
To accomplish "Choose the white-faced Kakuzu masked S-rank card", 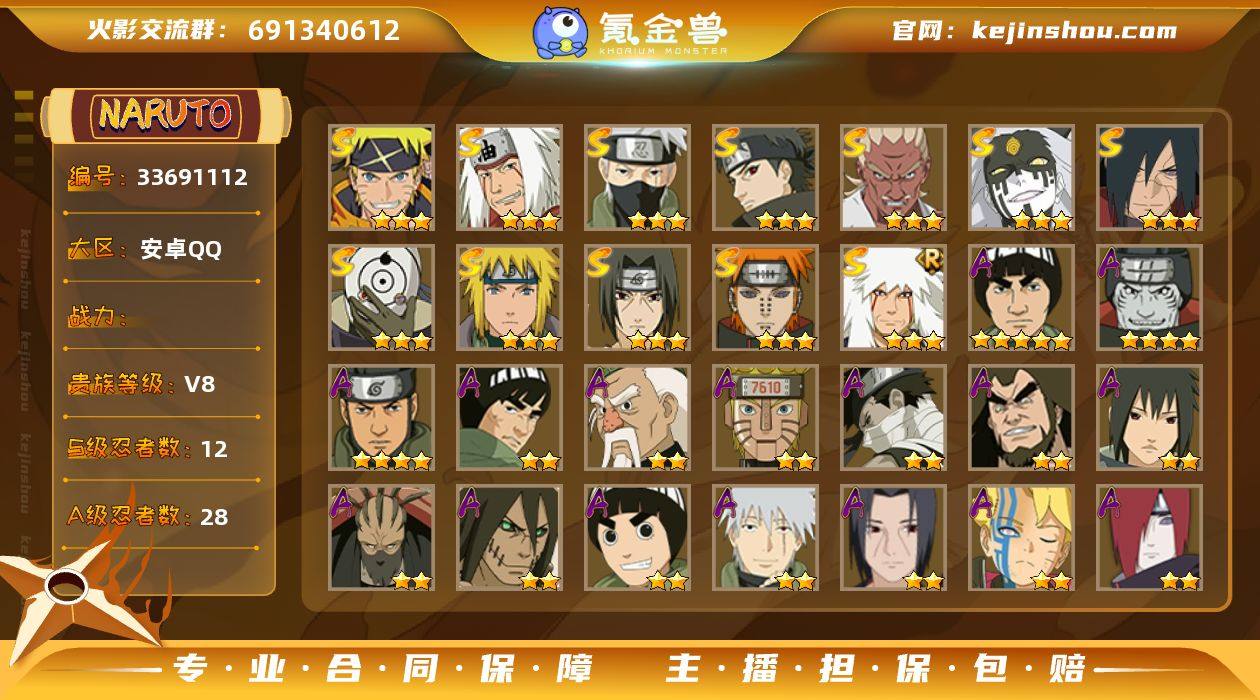I will (1021, 178).
